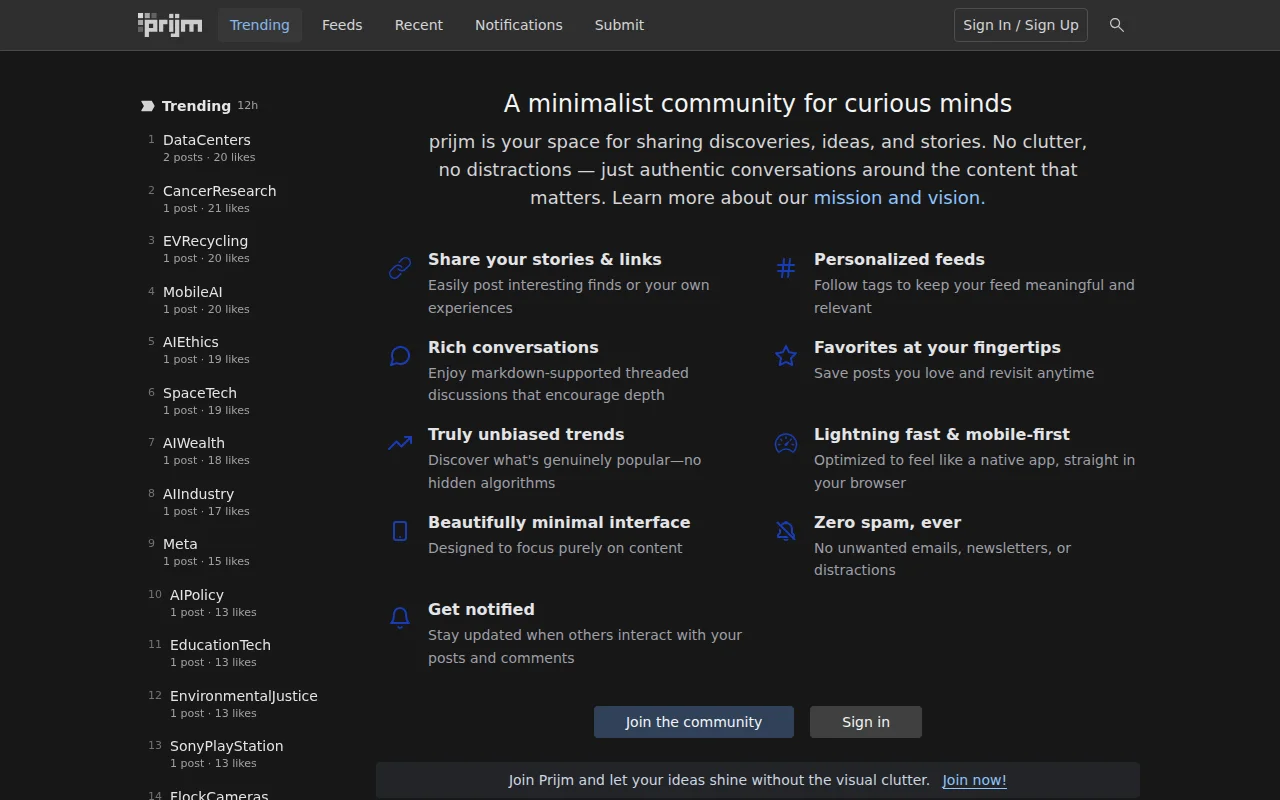This screenshot has width=1280, height=800.
Task: Click the Sign in button below features
Action: (x=866, y=722)
